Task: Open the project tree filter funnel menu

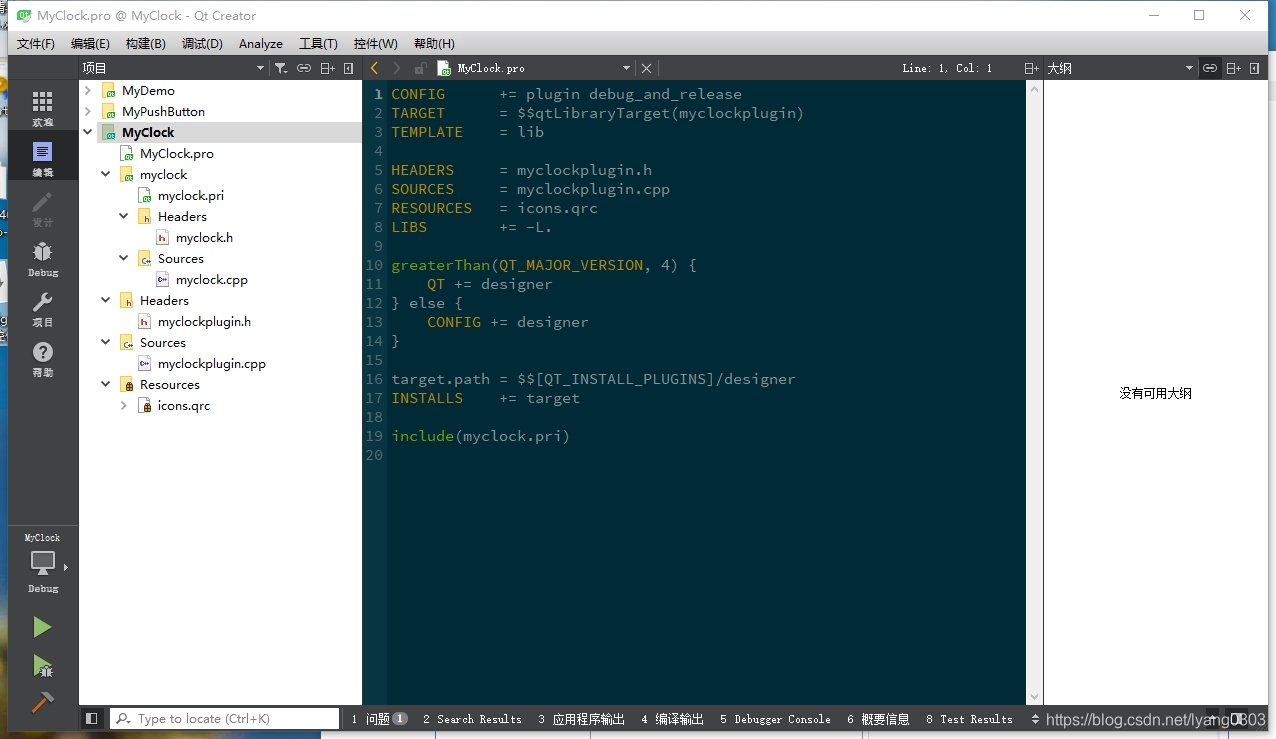Action: pos(282,68)
